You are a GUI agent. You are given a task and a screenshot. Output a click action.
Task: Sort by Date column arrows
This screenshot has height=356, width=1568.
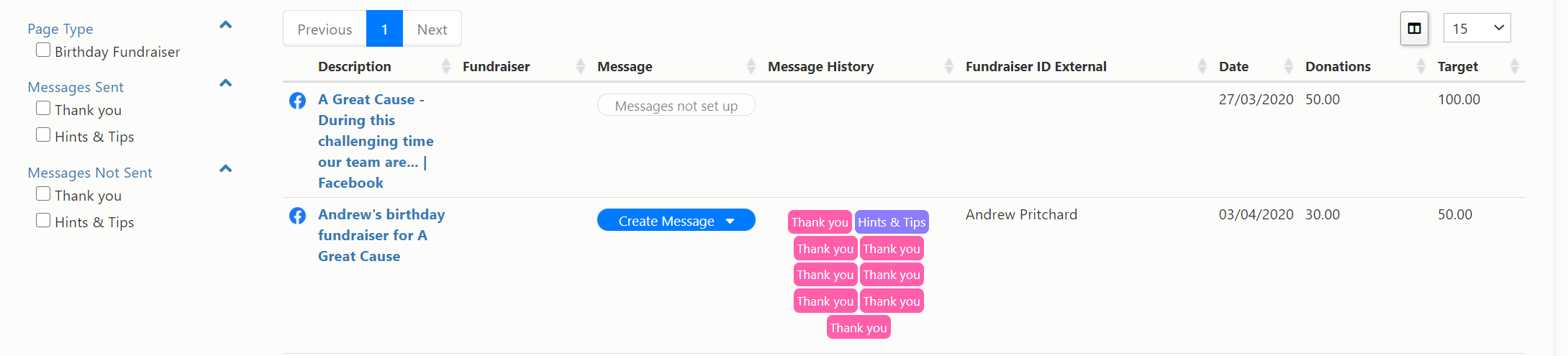pyautogui.click(x=1289, y=67)
